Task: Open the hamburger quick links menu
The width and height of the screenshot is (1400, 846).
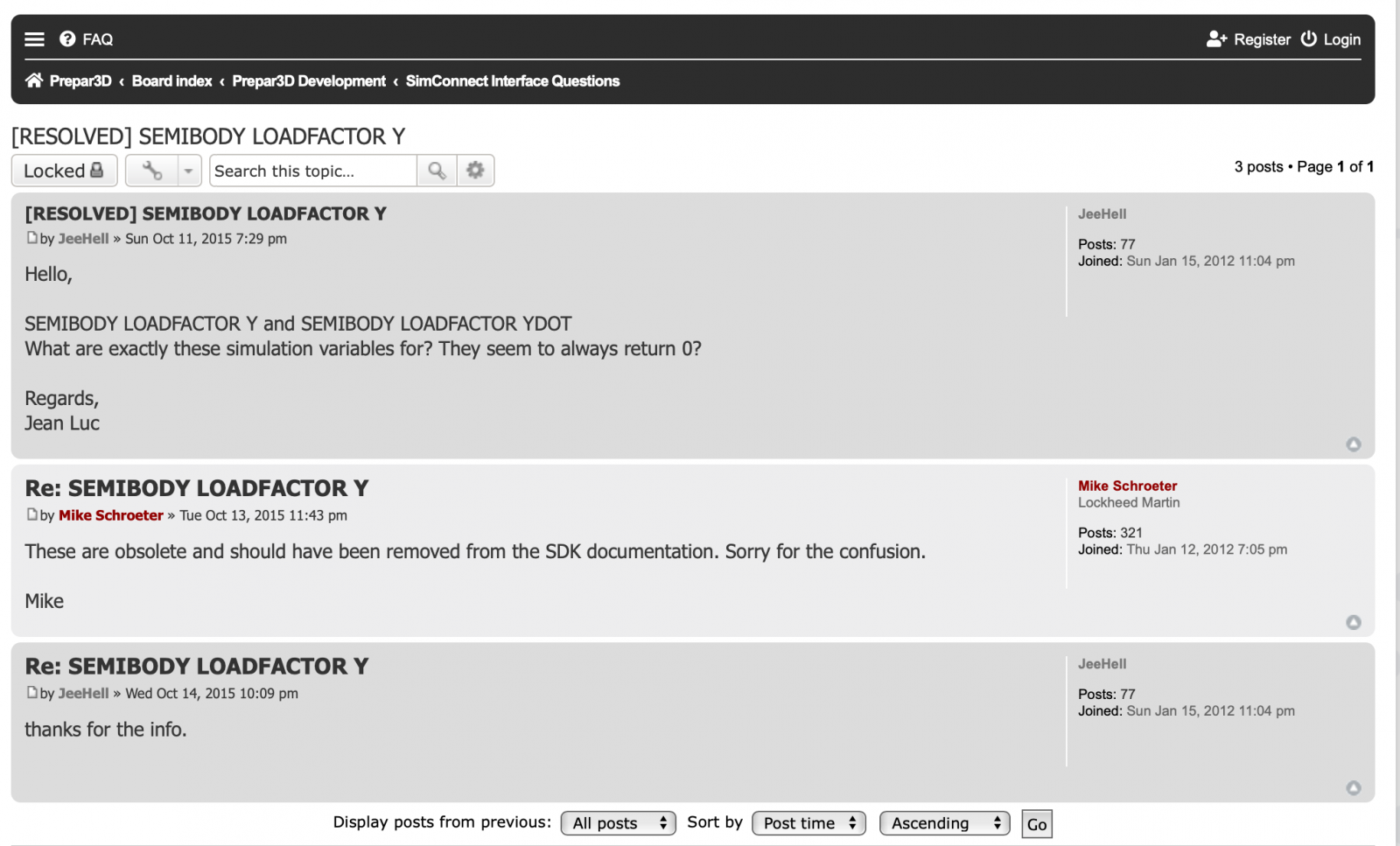Action: click(x=34, y=39)
